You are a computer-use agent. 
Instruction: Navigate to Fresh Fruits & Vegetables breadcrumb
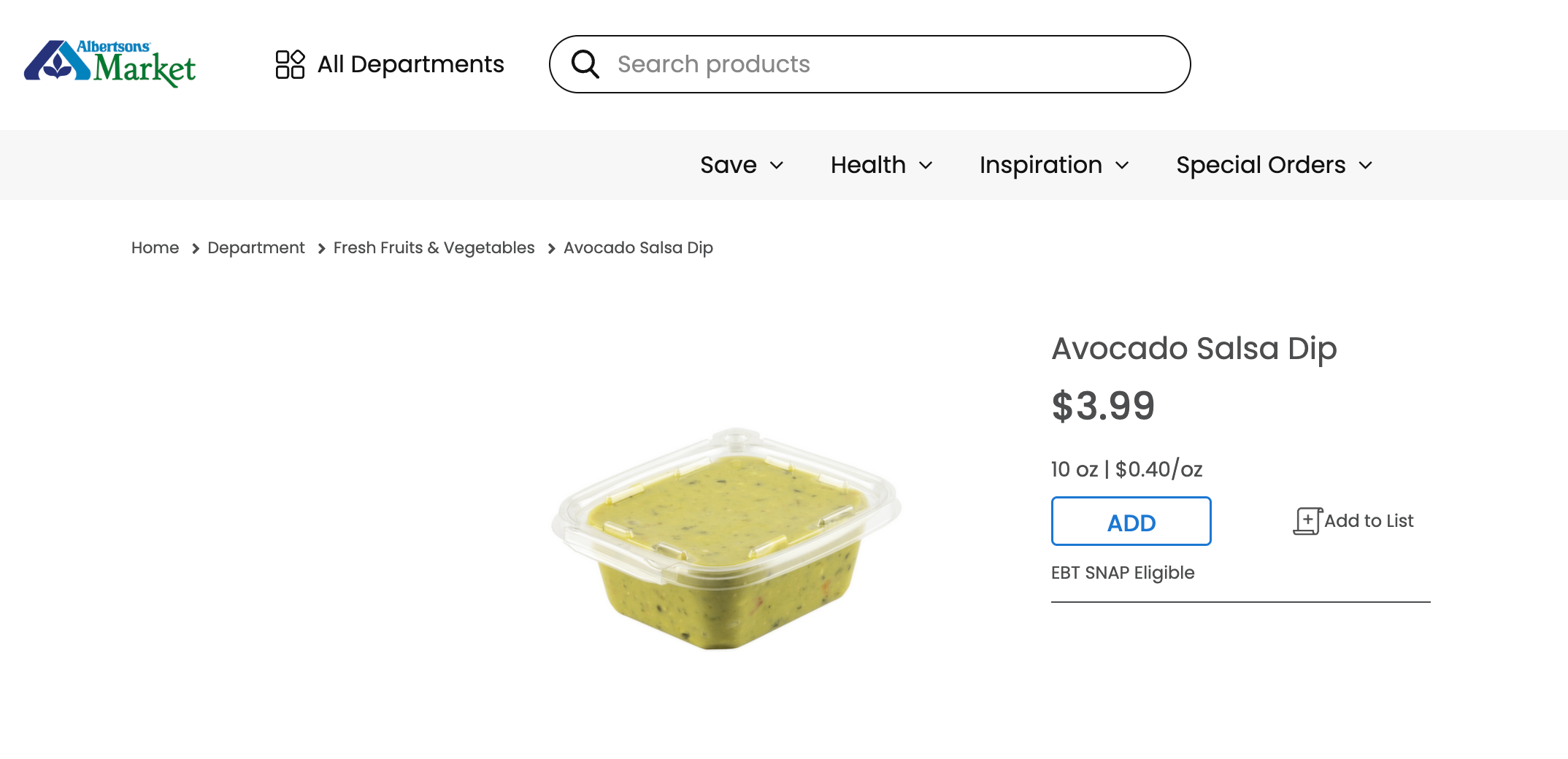pos(434,248)
